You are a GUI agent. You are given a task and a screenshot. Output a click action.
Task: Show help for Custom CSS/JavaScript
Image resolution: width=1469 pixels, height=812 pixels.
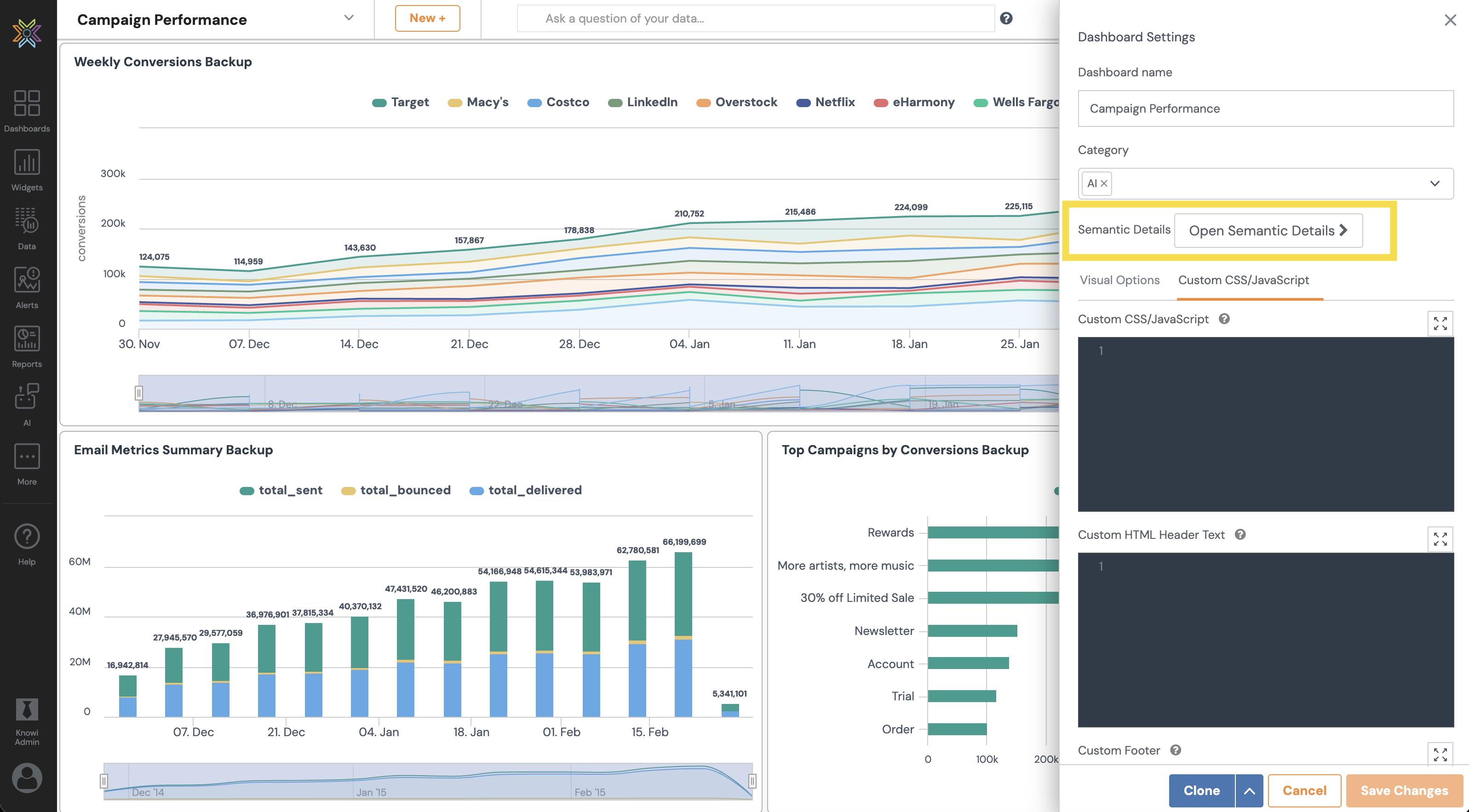[1224, 319]
